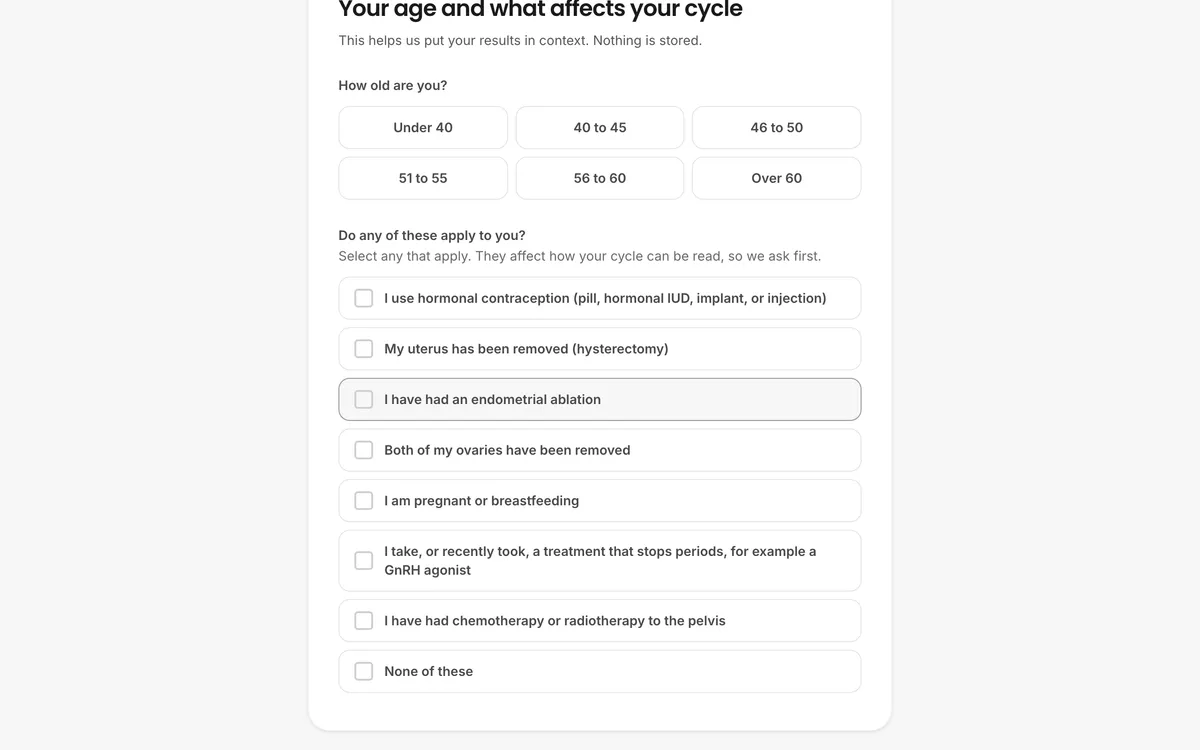Viewport: 1200px width, 750px height.
Task: Select the Over 60 age option
Action: [x=777, y=178]
